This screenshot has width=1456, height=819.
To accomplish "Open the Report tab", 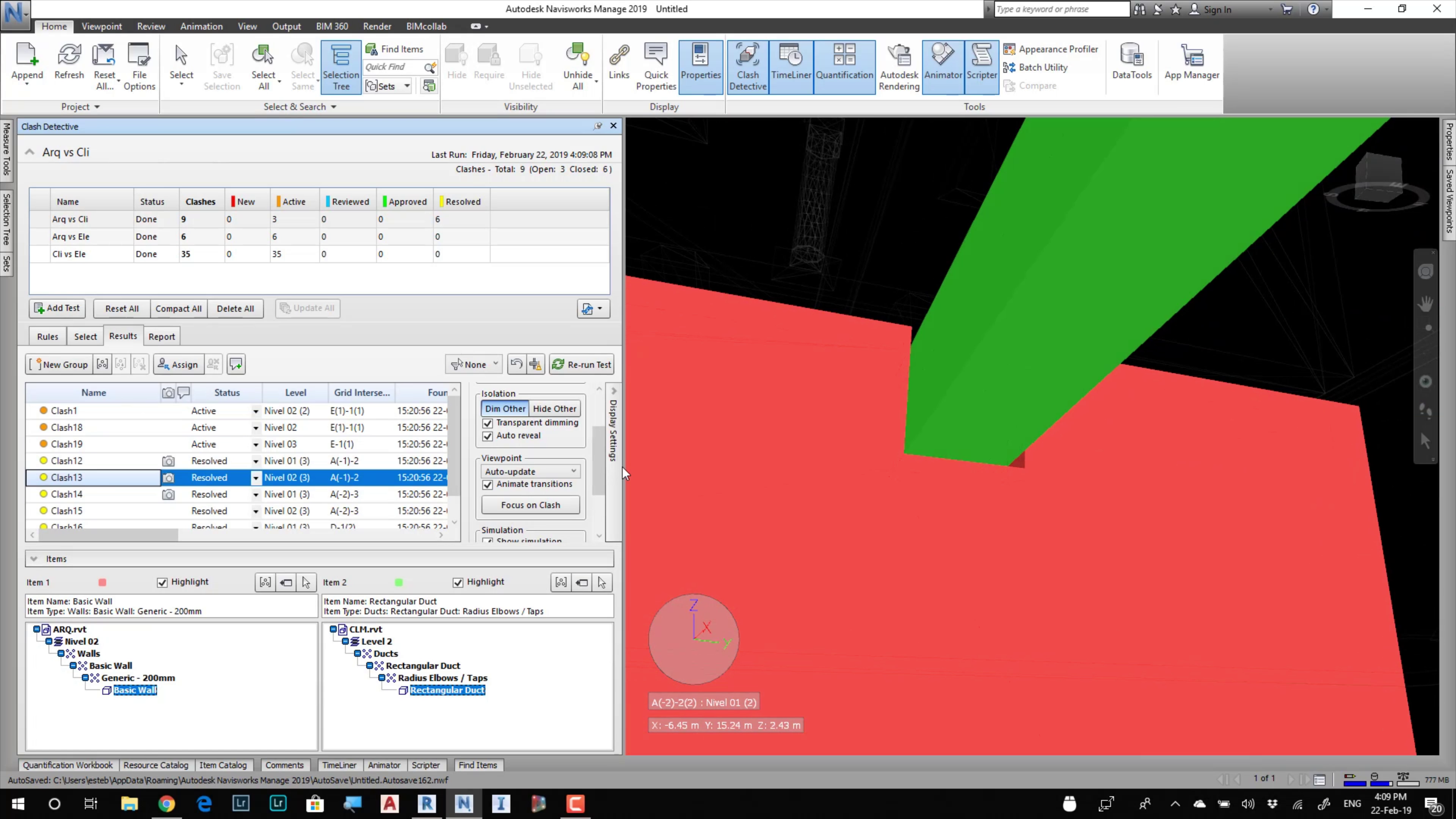I will pyautogui.click(x=162, y=337).
